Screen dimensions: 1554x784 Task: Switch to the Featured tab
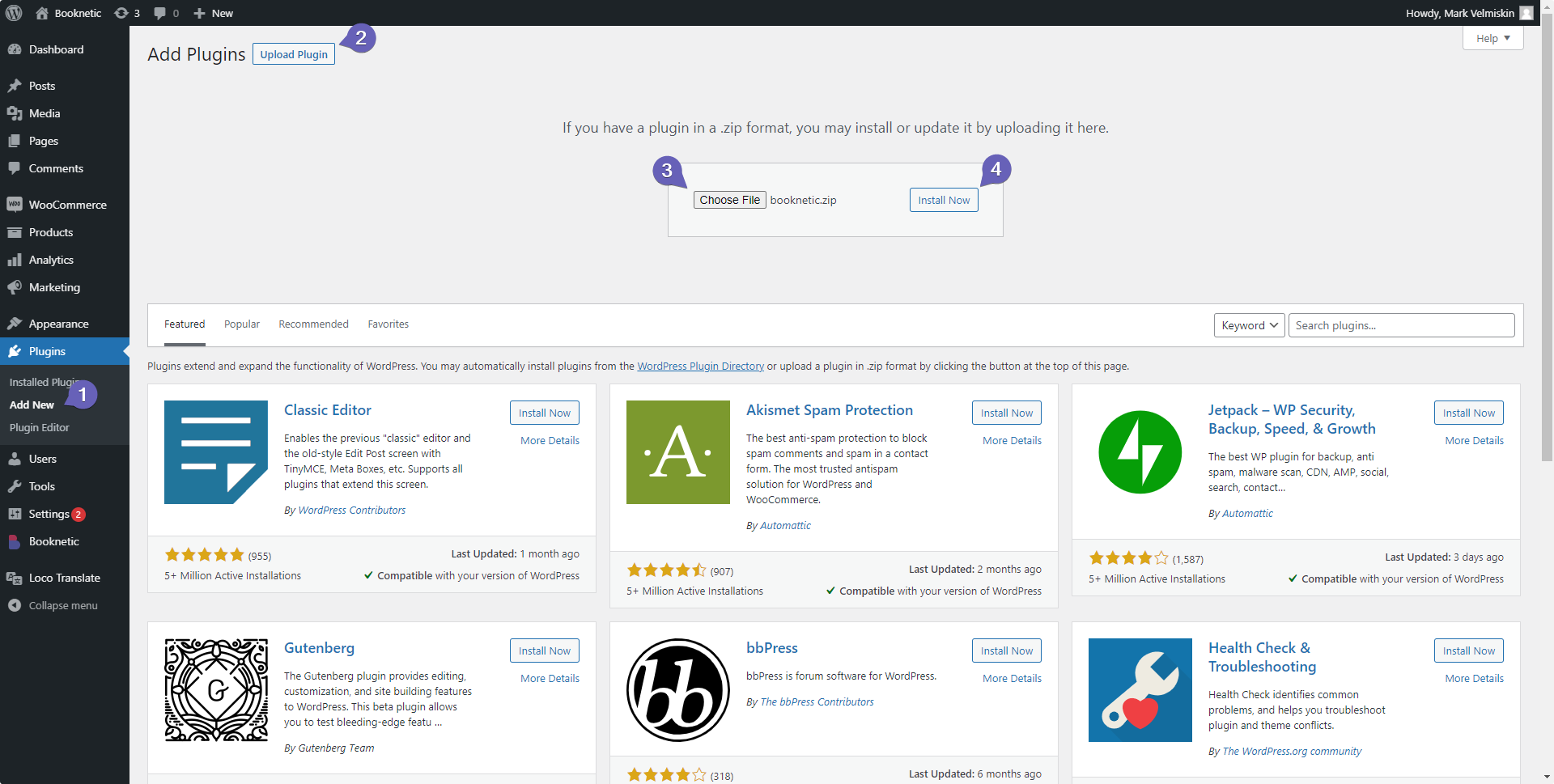(185, 324)
